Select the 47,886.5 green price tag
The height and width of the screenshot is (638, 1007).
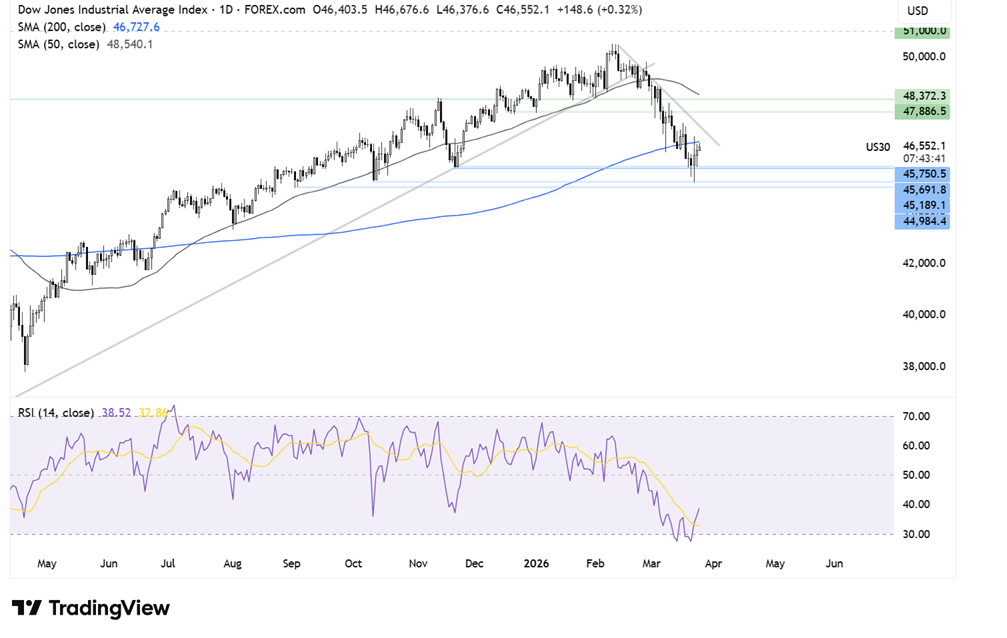click(920, 112)
